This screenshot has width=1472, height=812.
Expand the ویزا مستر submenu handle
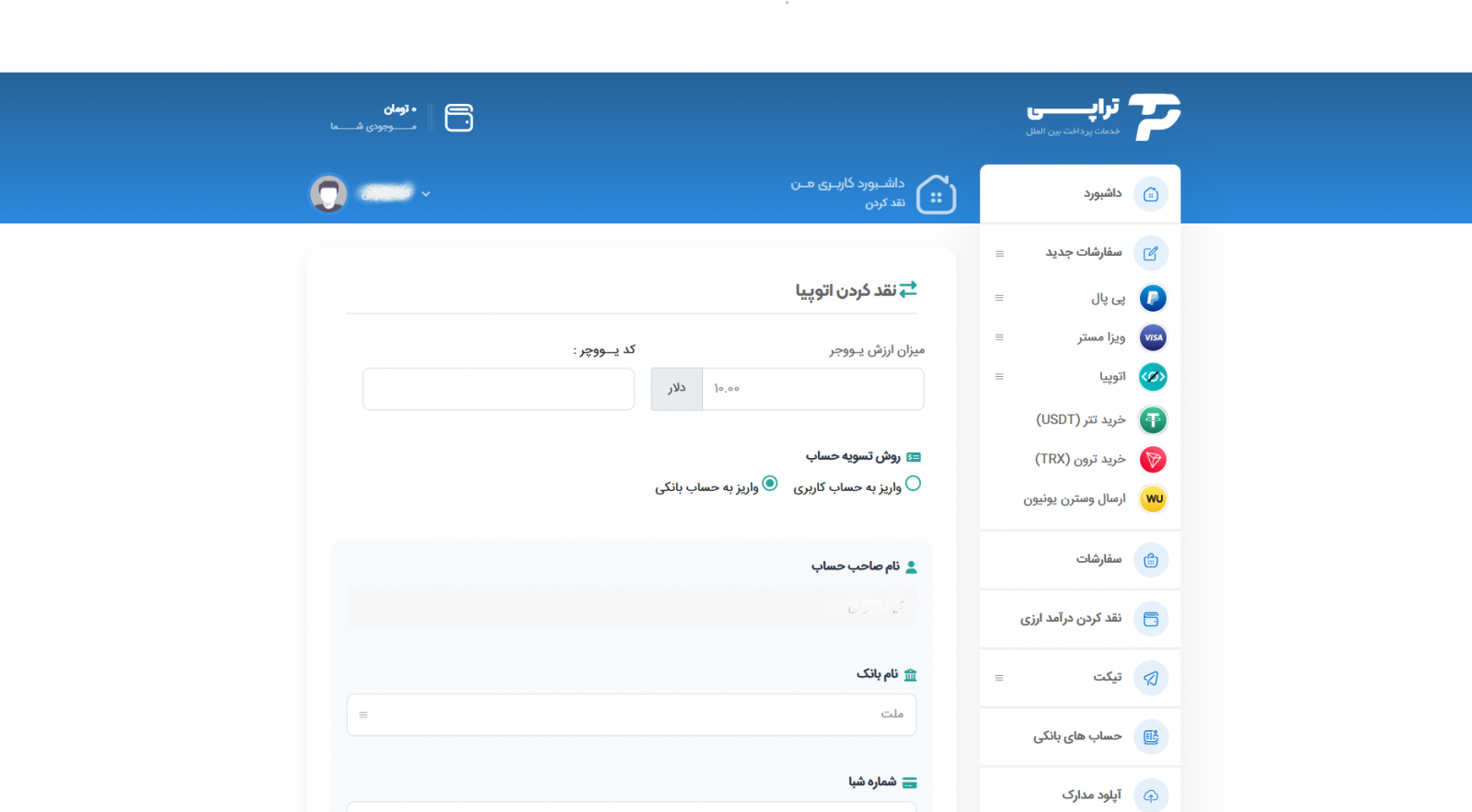(999, 337)
